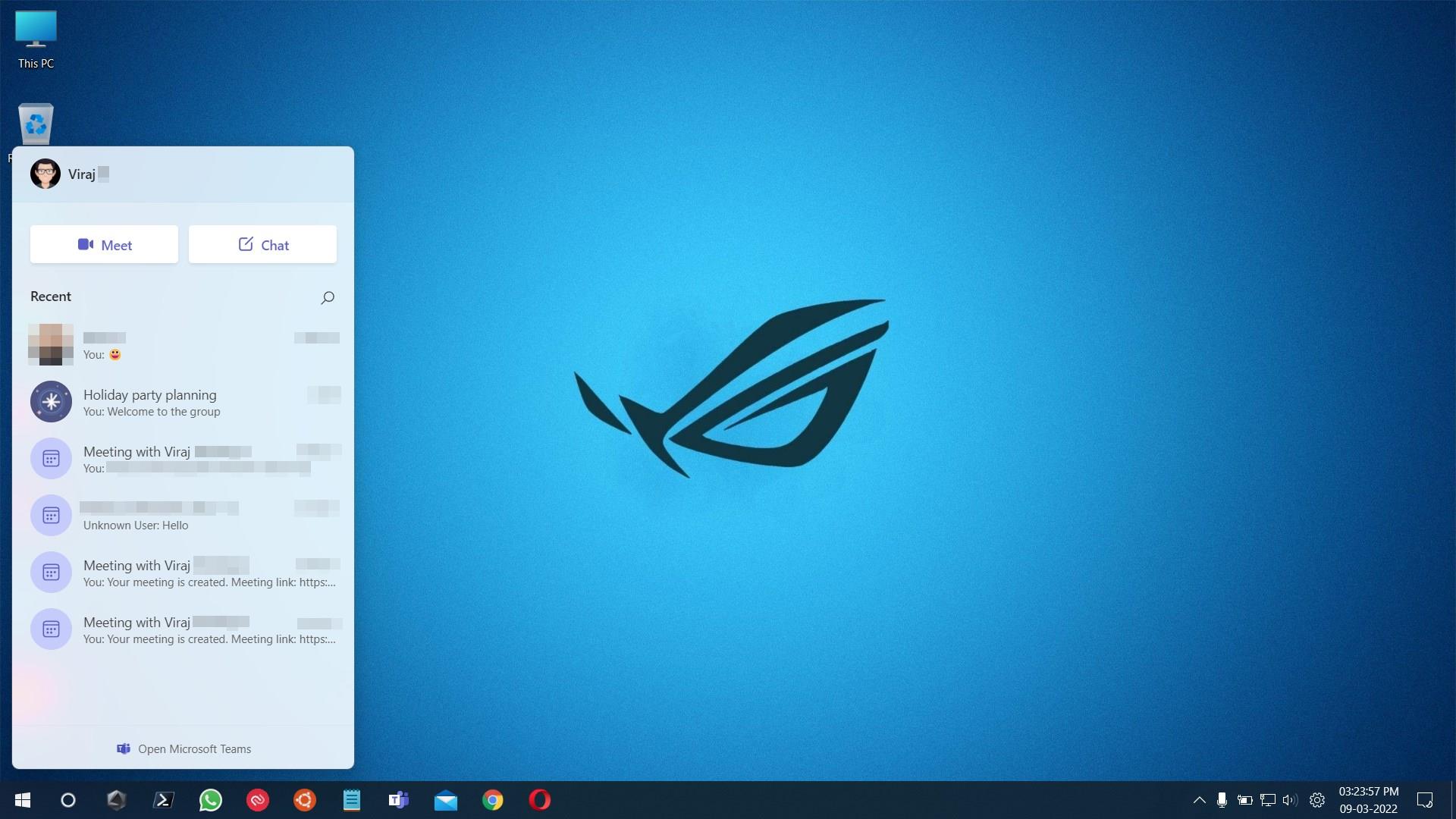Image resolution: width=1456 pixels, height=819 pixels.
Task: Open the volume speaker tray icon
Action: (1290, 800)
